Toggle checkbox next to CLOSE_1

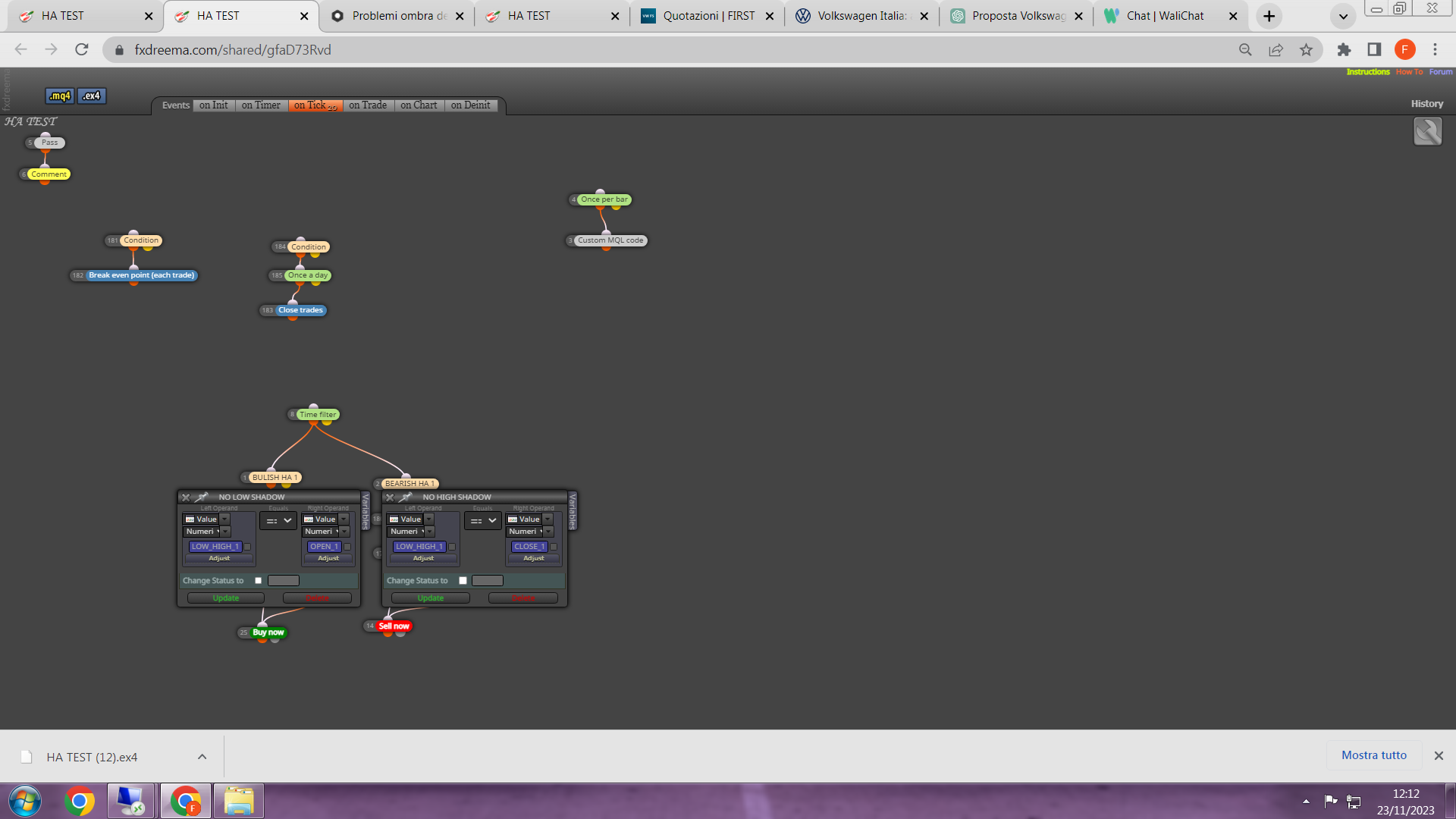pos(554,547)
